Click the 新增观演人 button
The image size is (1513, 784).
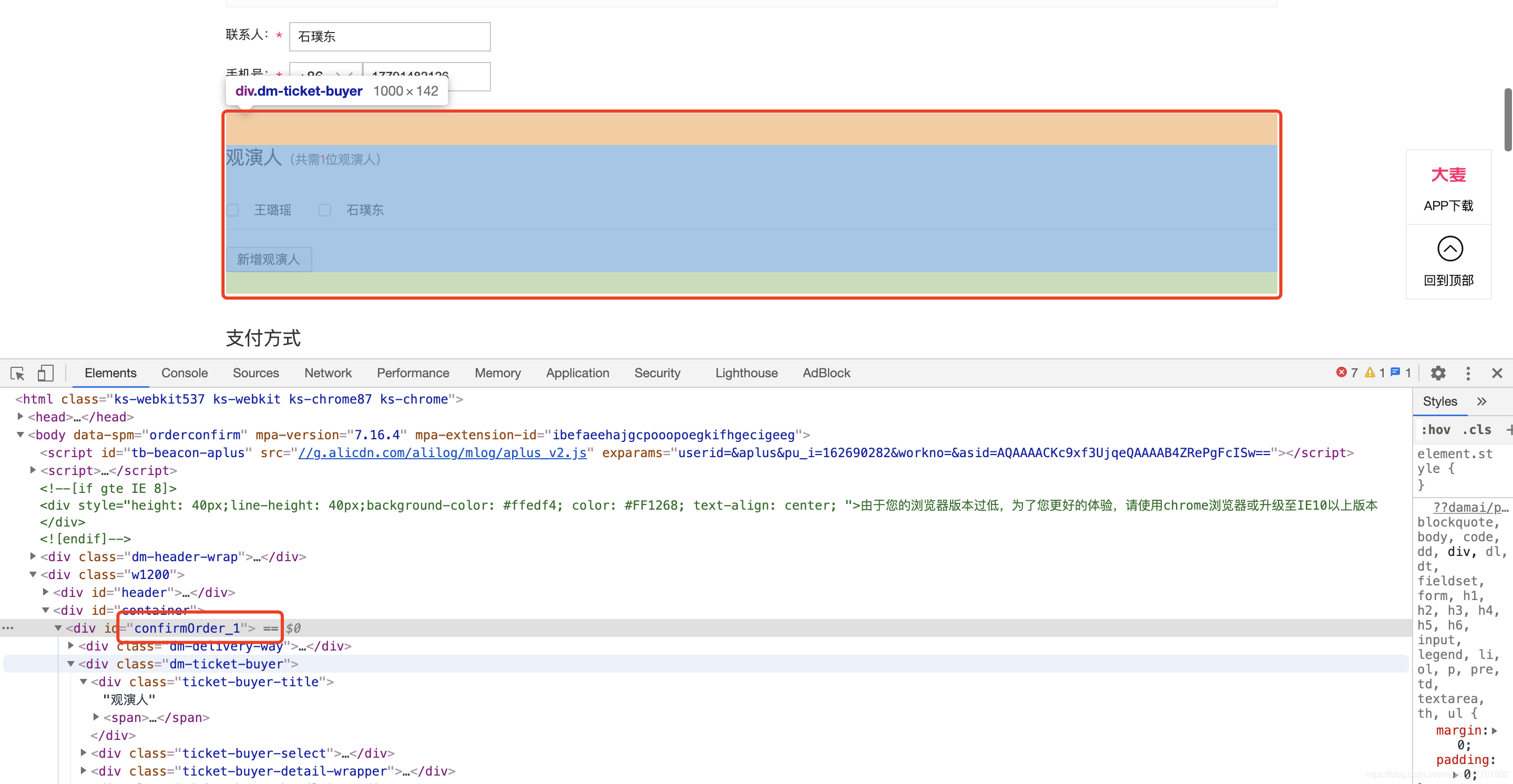269,259
